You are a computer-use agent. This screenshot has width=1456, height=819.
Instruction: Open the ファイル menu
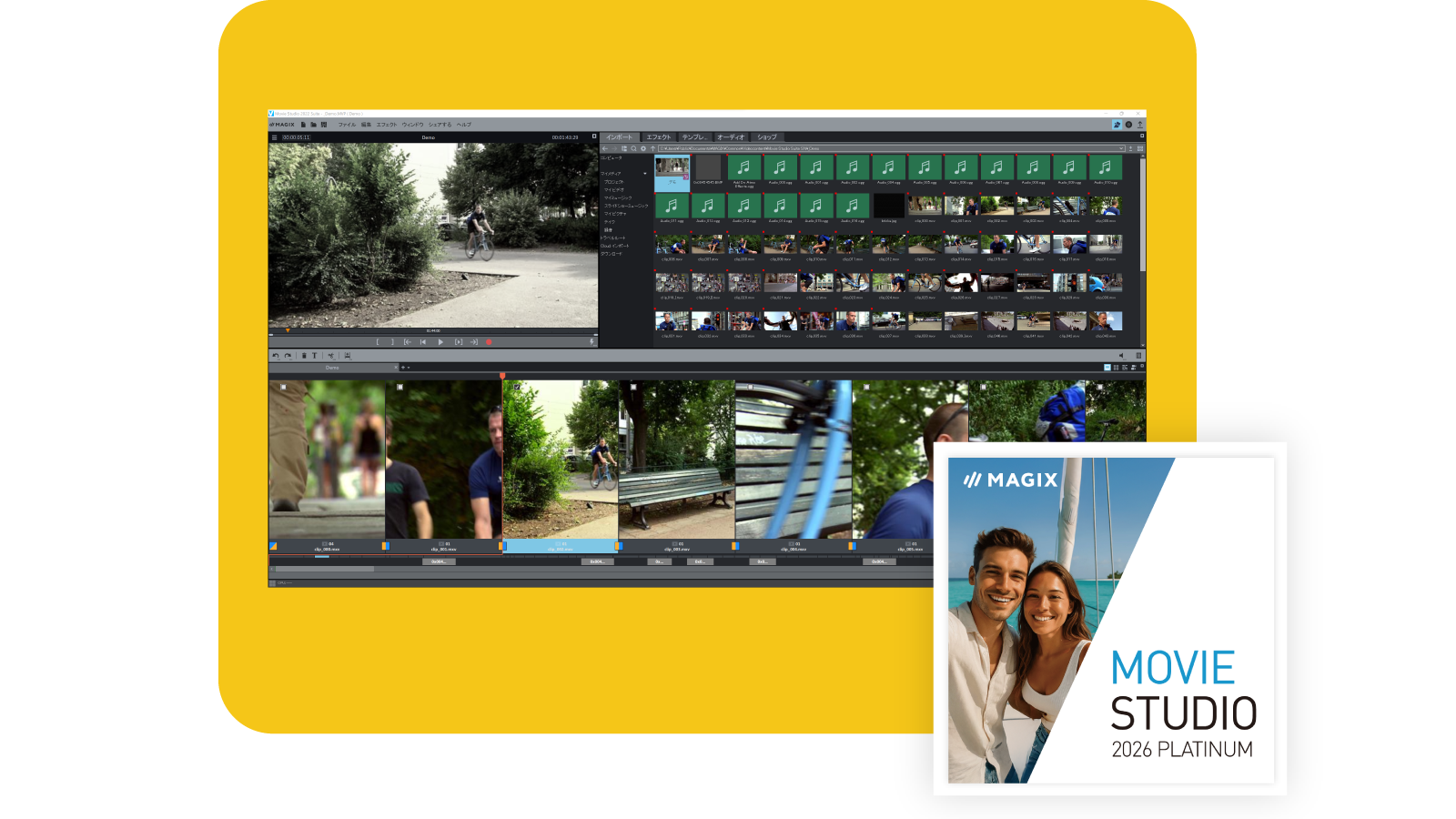coord(347,125)
